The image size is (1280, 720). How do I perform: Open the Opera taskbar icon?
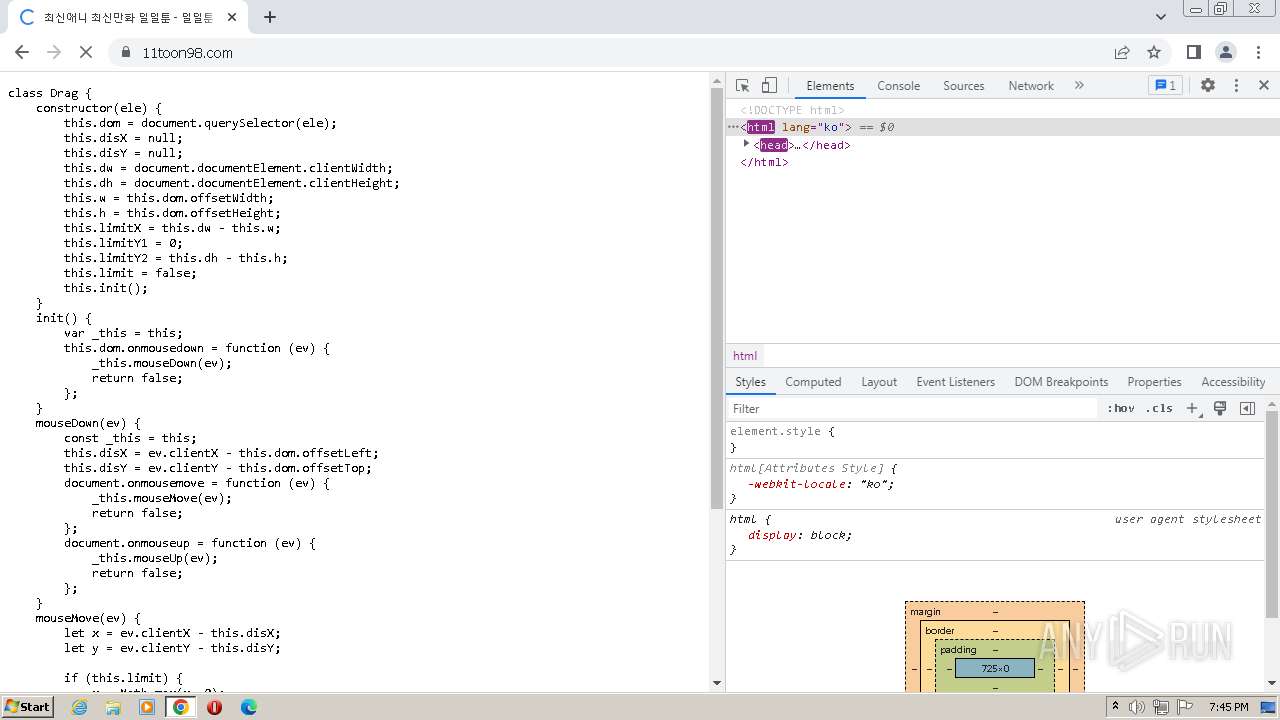tap(214, 707)
